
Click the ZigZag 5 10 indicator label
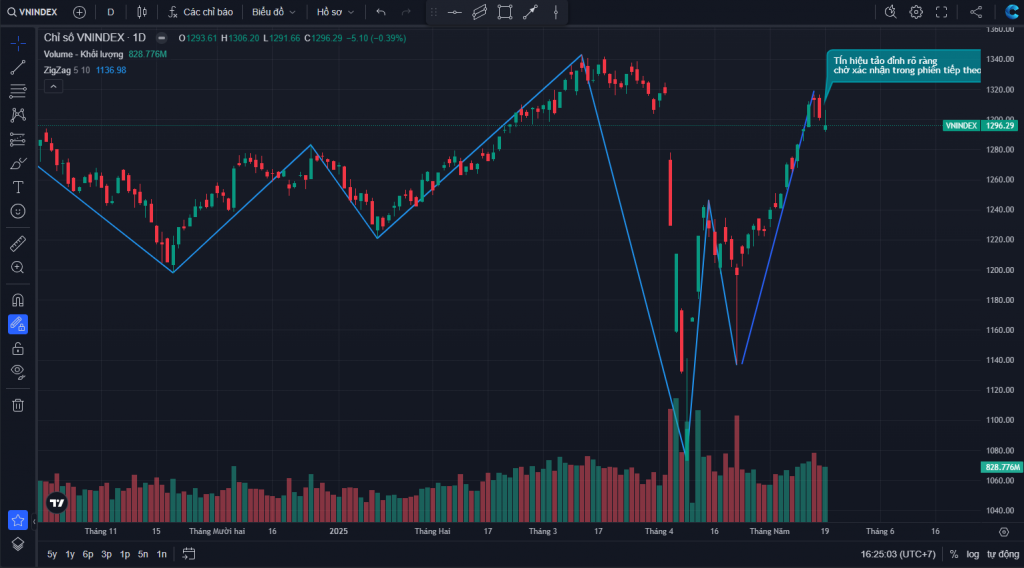pos(67,70)
